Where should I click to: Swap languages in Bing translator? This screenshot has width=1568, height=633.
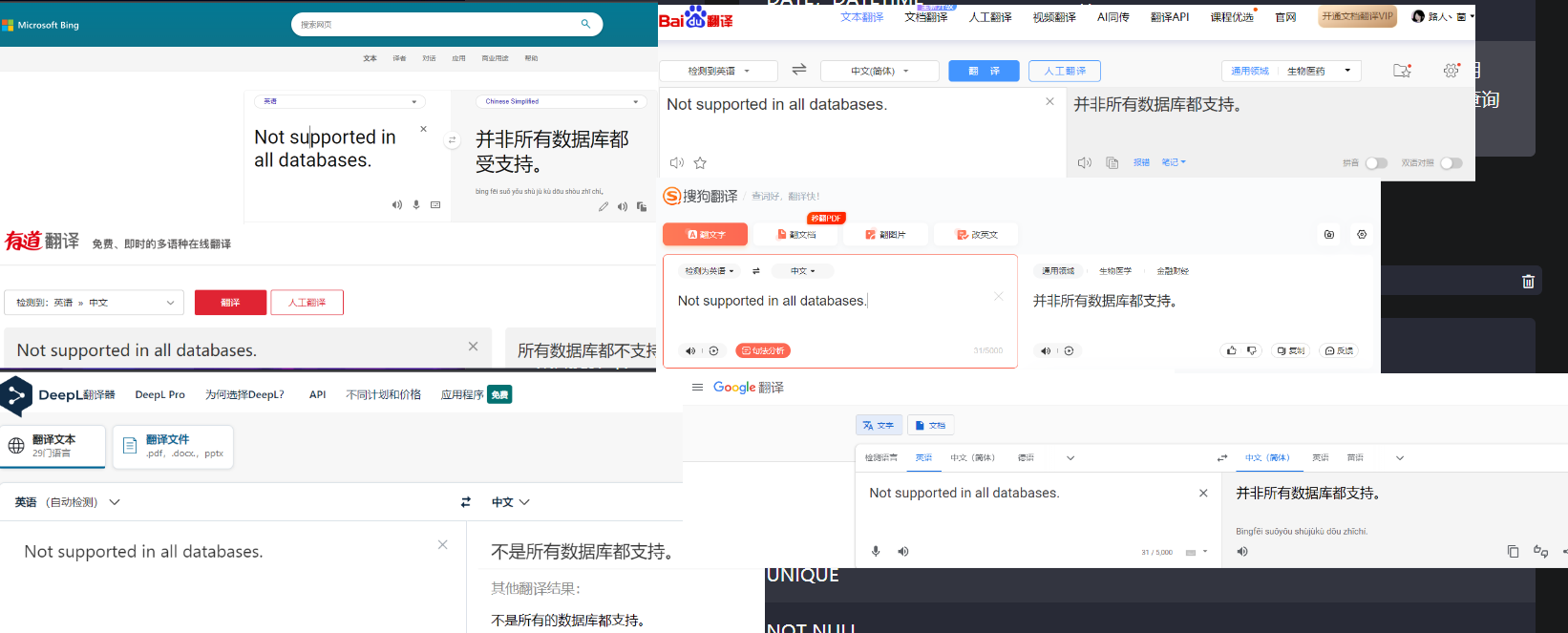(453, 140)
